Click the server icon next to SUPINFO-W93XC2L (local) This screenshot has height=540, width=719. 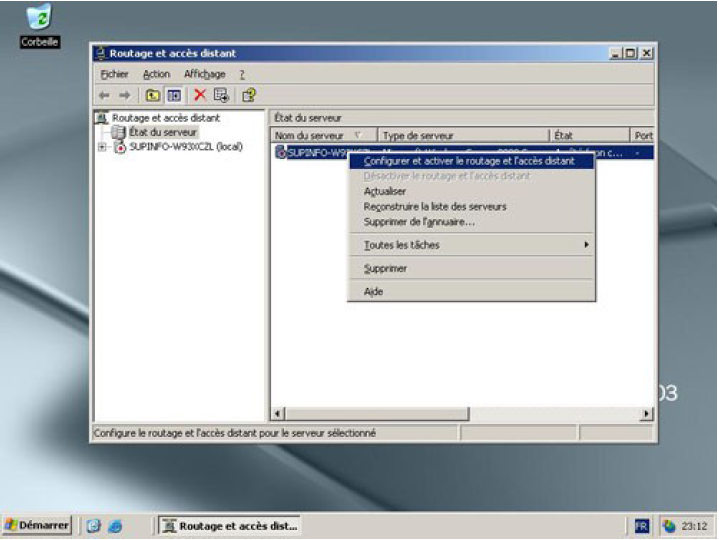tap(120, 147)
